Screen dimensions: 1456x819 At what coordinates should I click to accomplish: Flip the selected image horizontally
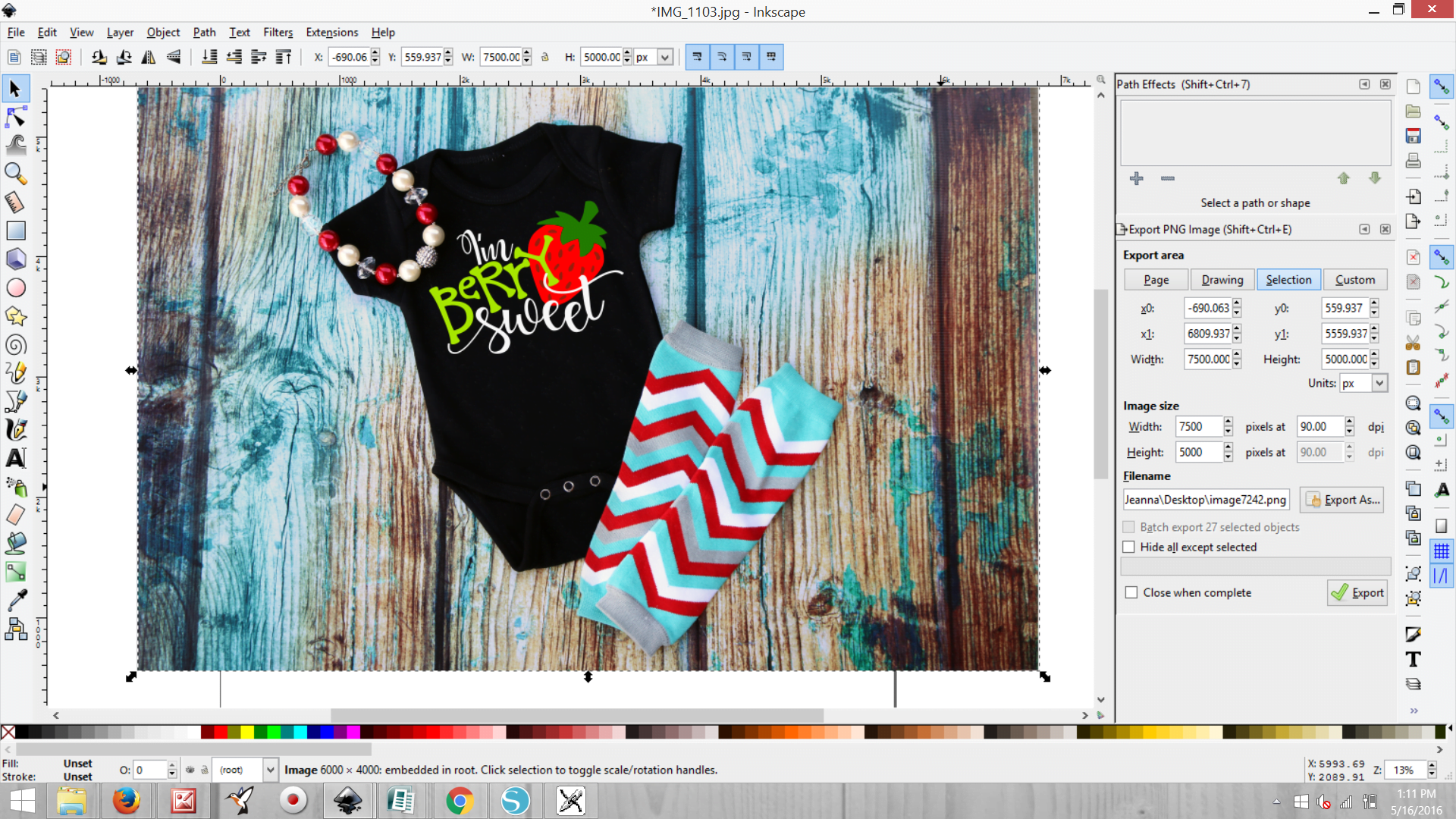coord(149,57)
